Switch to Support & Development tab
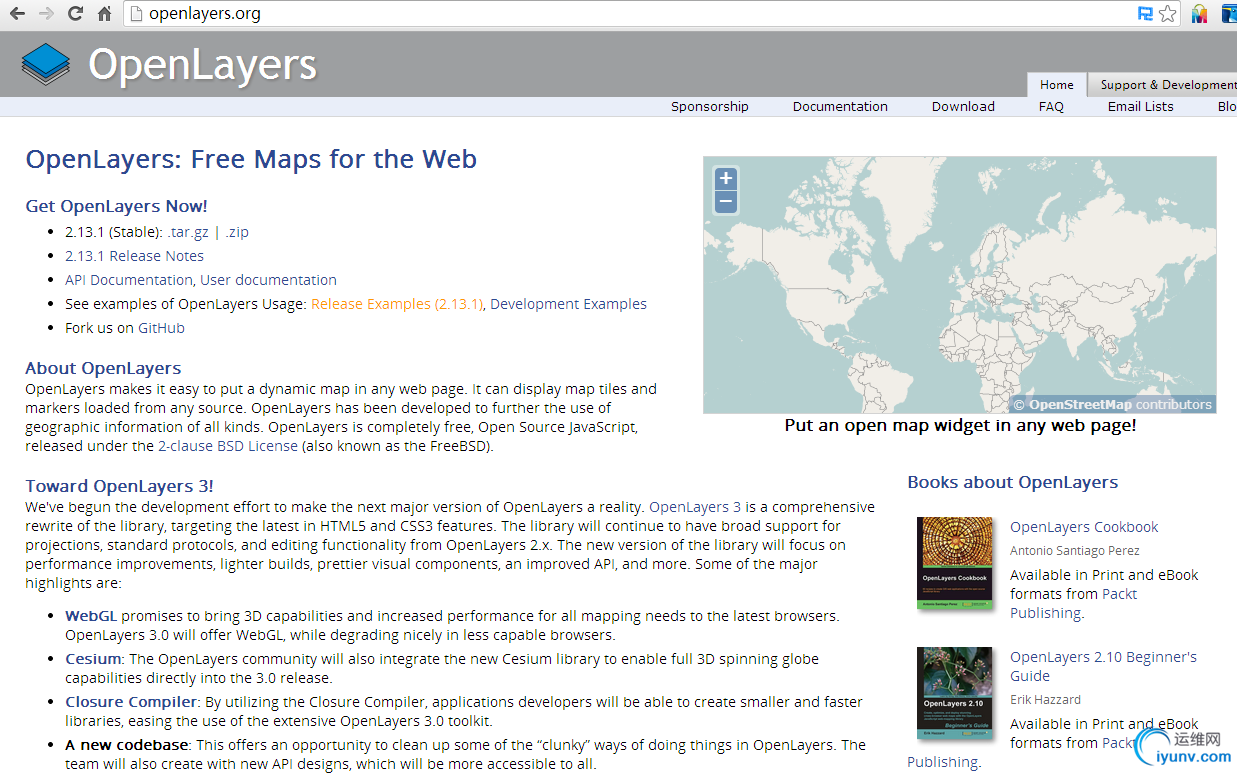The width and height of the screenshot is (1237, 773). point(1163,85)
